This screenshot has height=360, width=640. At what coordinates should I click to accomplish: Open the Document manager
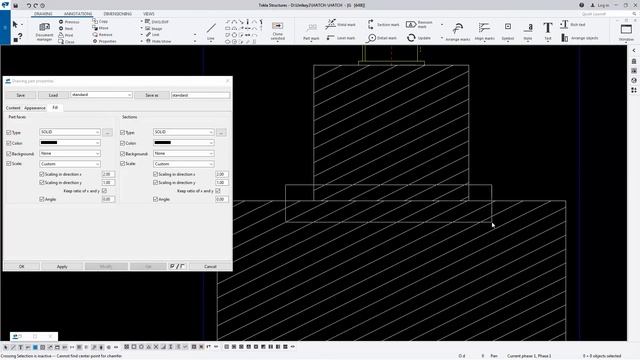(x=44, y=31)
